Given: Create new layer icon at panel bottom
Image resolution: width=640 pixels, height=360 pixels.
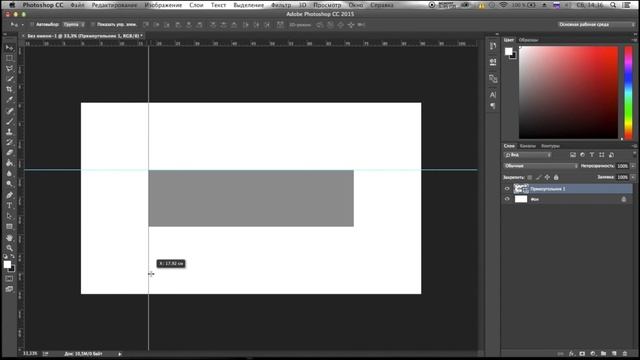Looking at the screenshot, I should point(614,353).
